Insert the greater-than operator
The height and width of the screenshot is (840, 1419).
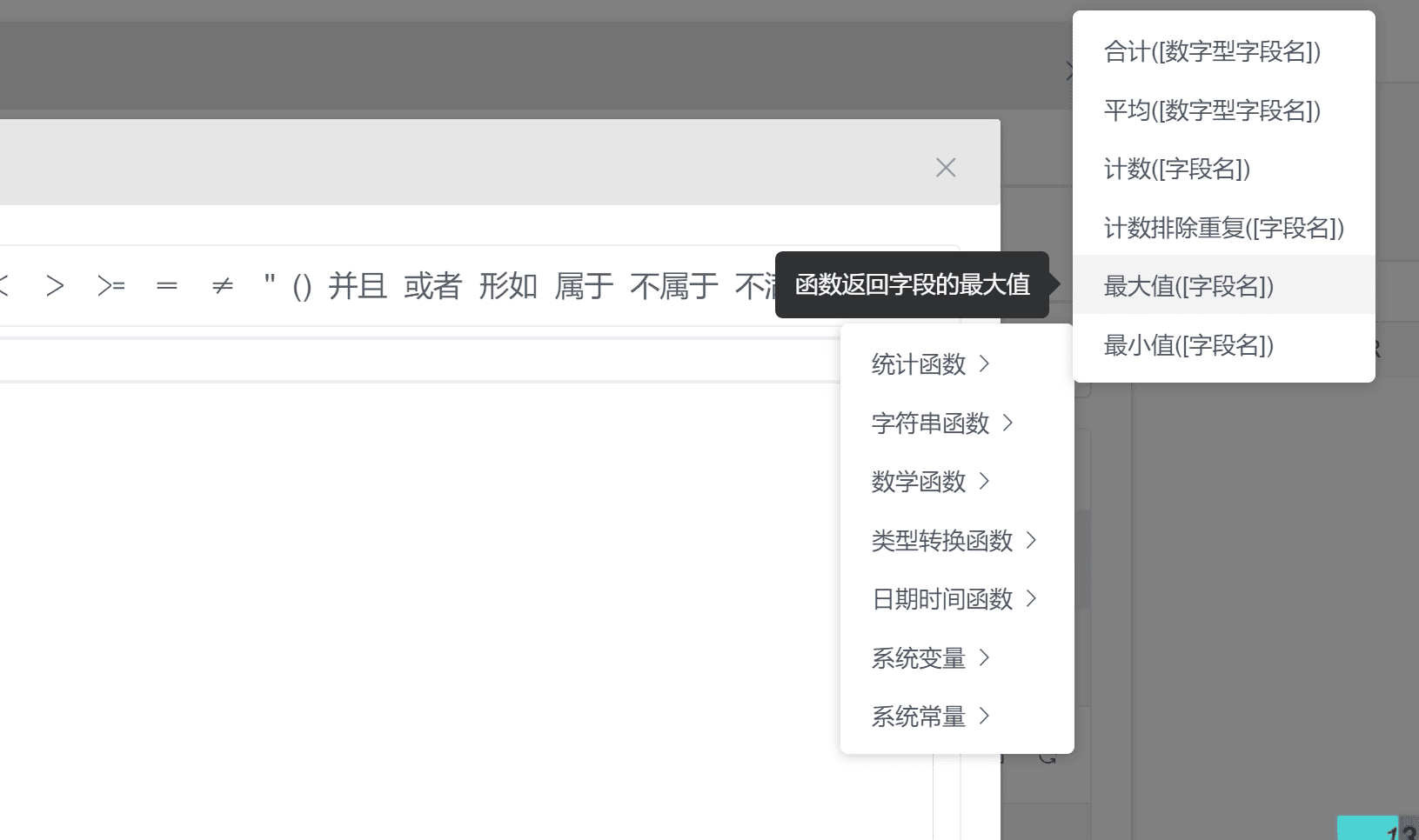point(55,285)
